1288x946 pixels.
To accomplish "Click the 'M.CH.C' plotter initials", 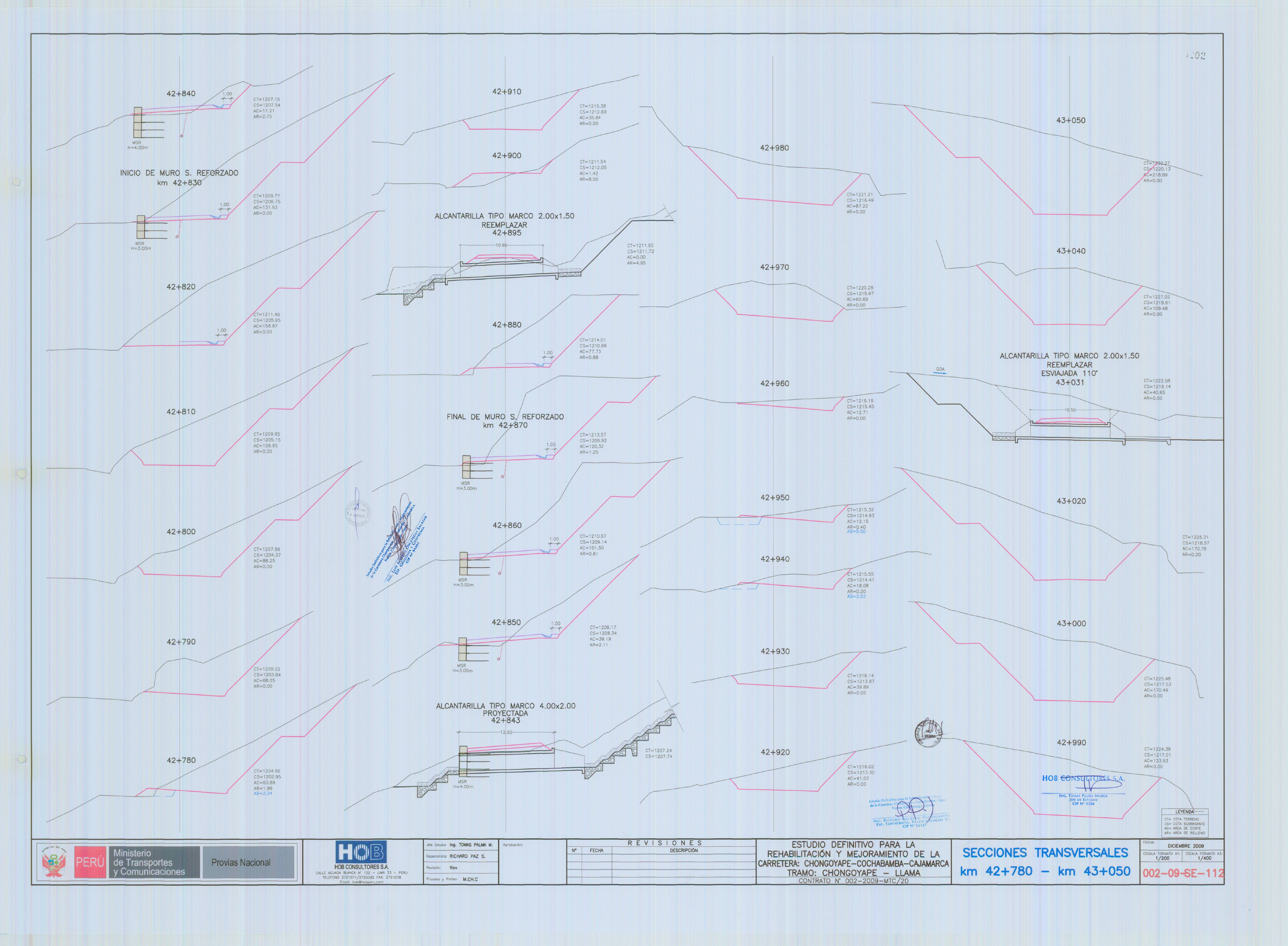I will click(x=470, y=879).
